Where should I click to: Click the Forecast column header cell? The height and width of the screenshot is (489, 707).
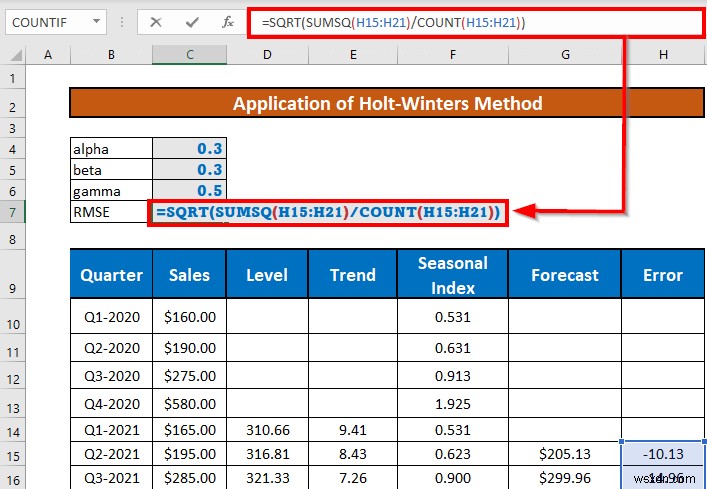click(565, 275)
